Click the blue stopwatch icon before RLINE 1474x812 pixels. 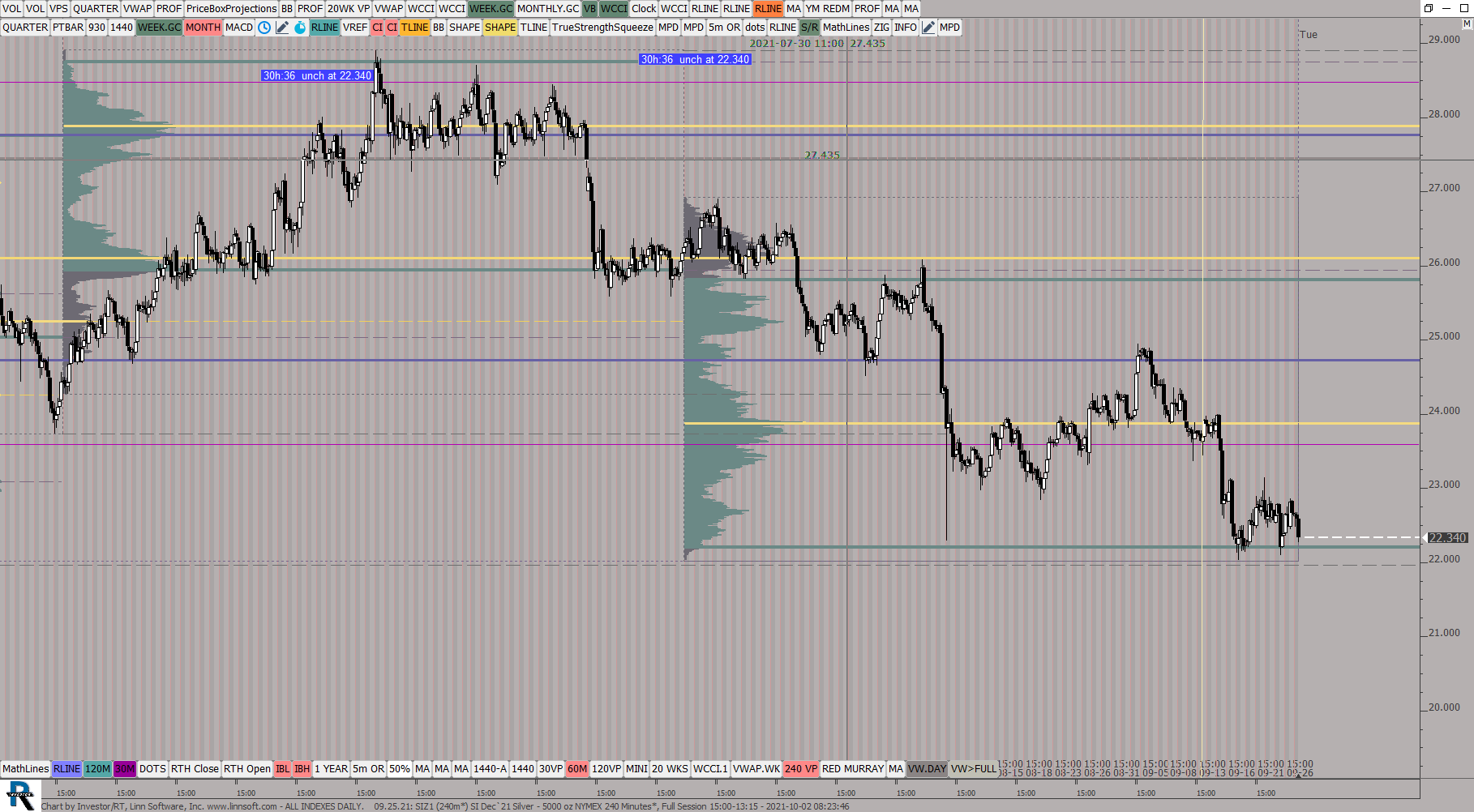[x=300, y=28]
